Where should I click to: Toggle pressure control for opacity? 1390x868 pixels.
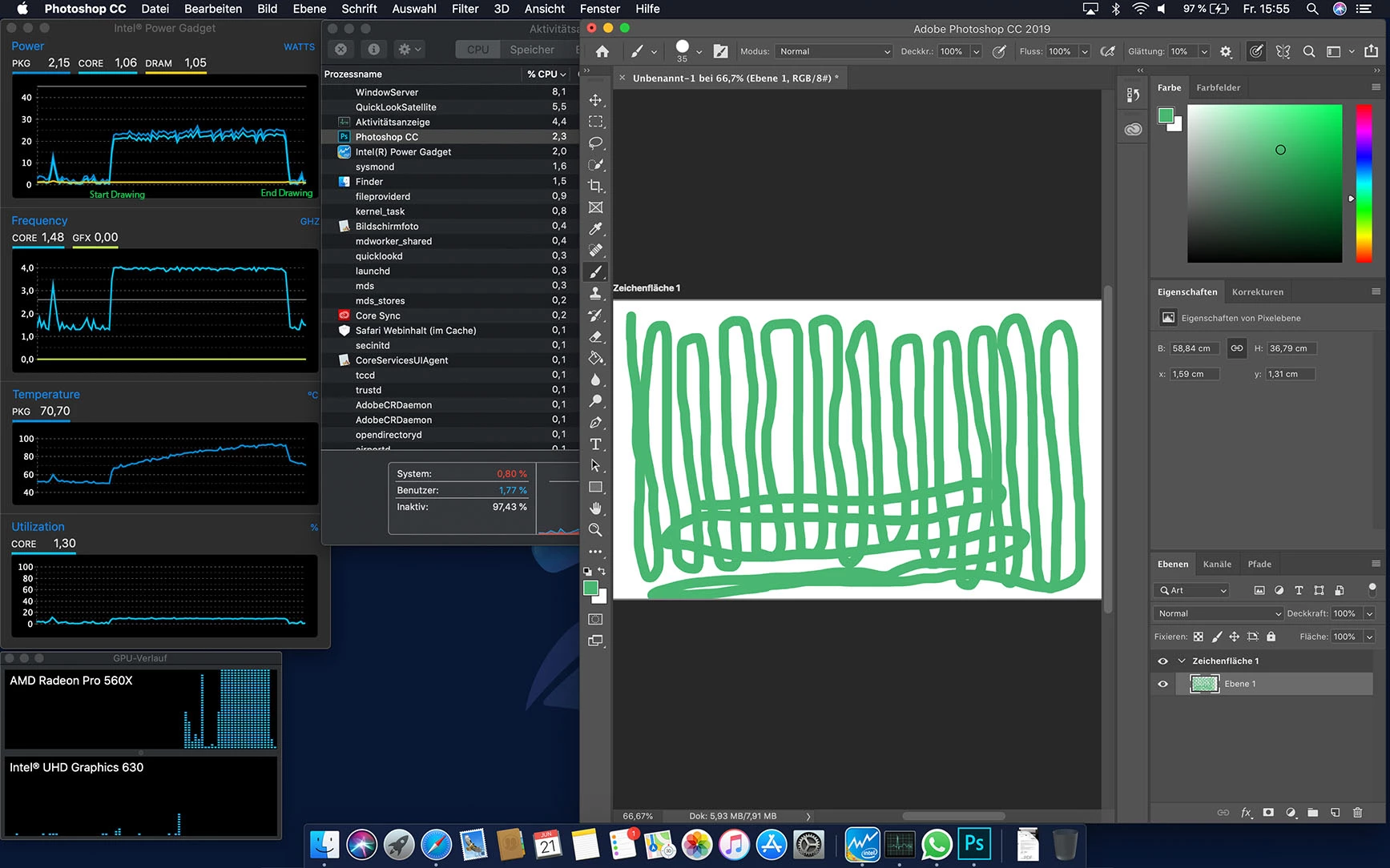[x=999, y=51]
